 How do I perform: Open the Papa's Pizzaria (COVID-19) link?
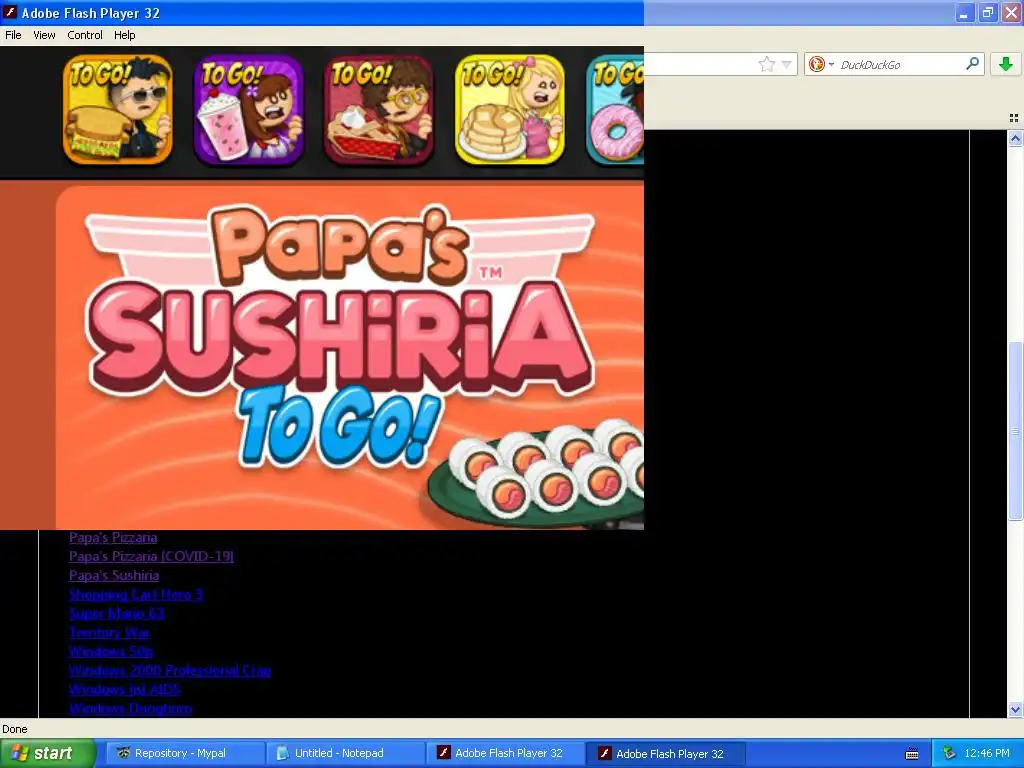point(152,556)
